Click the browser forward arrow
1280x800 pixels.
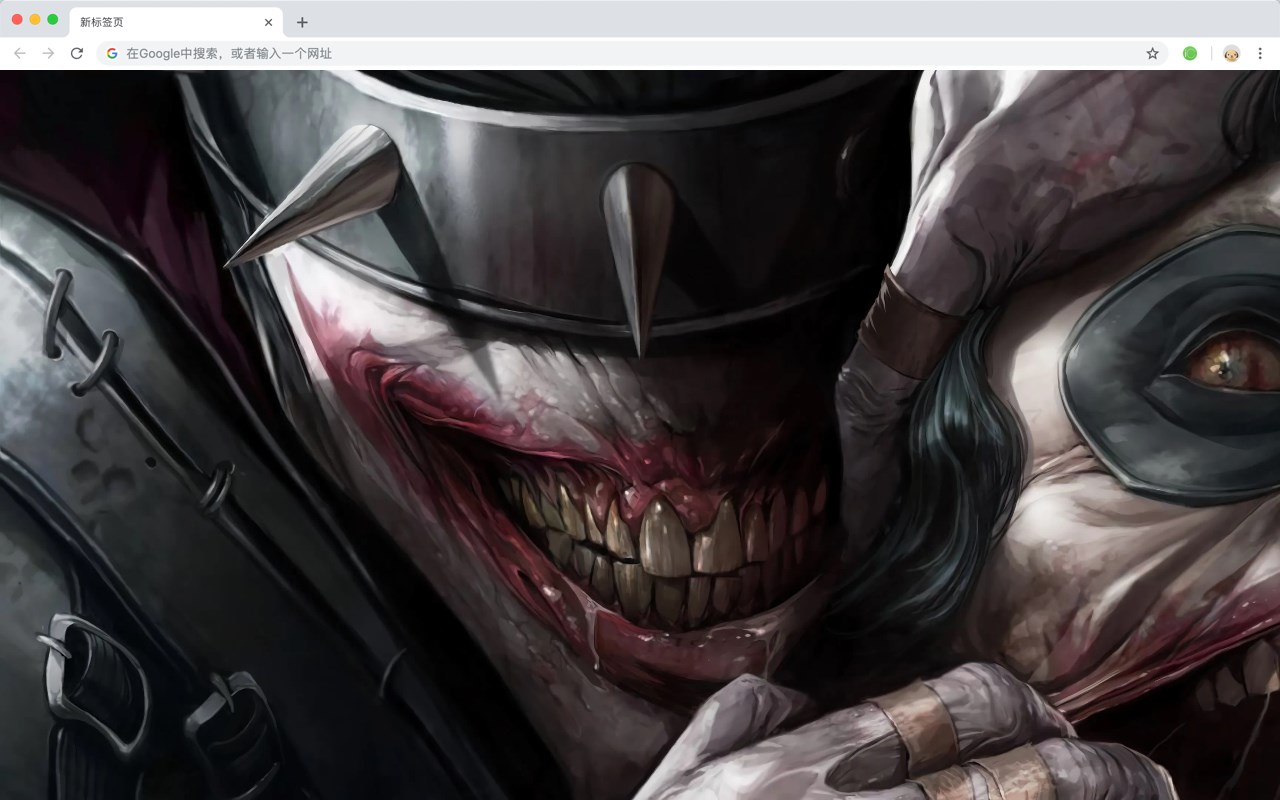(x=48, y=53)
